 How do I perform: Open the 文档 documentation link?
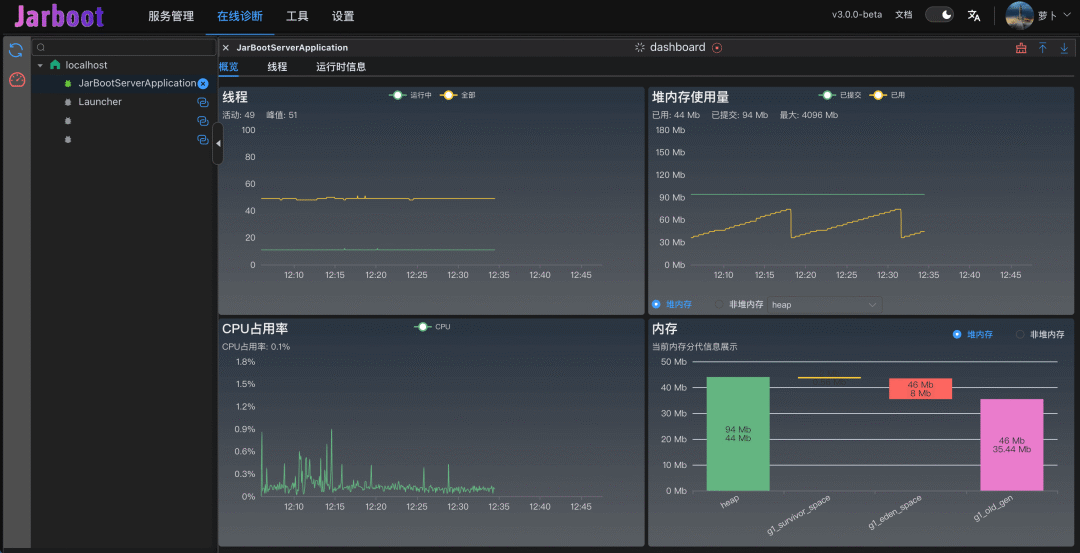pos(903,15)
